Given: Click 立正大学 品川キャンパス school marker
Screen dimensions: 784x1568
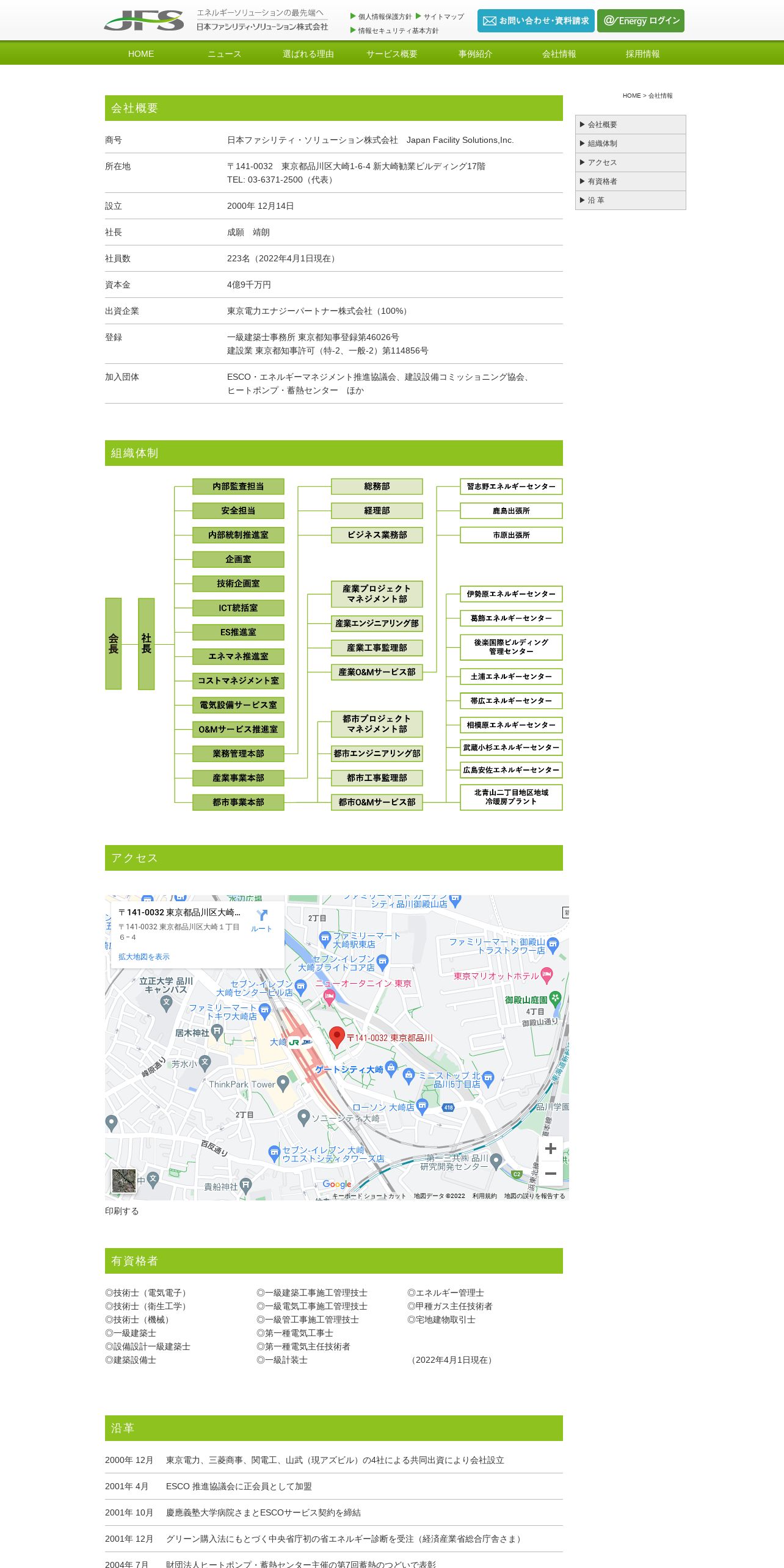Looking at the screenshot, I should (167, 1003).
